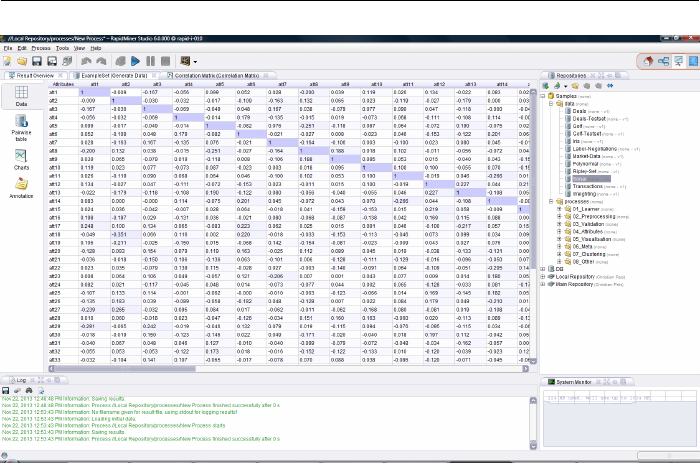Screen dimensions: 700x463
Task: Select the Iris dataset tree item
Action: [576, 141]
